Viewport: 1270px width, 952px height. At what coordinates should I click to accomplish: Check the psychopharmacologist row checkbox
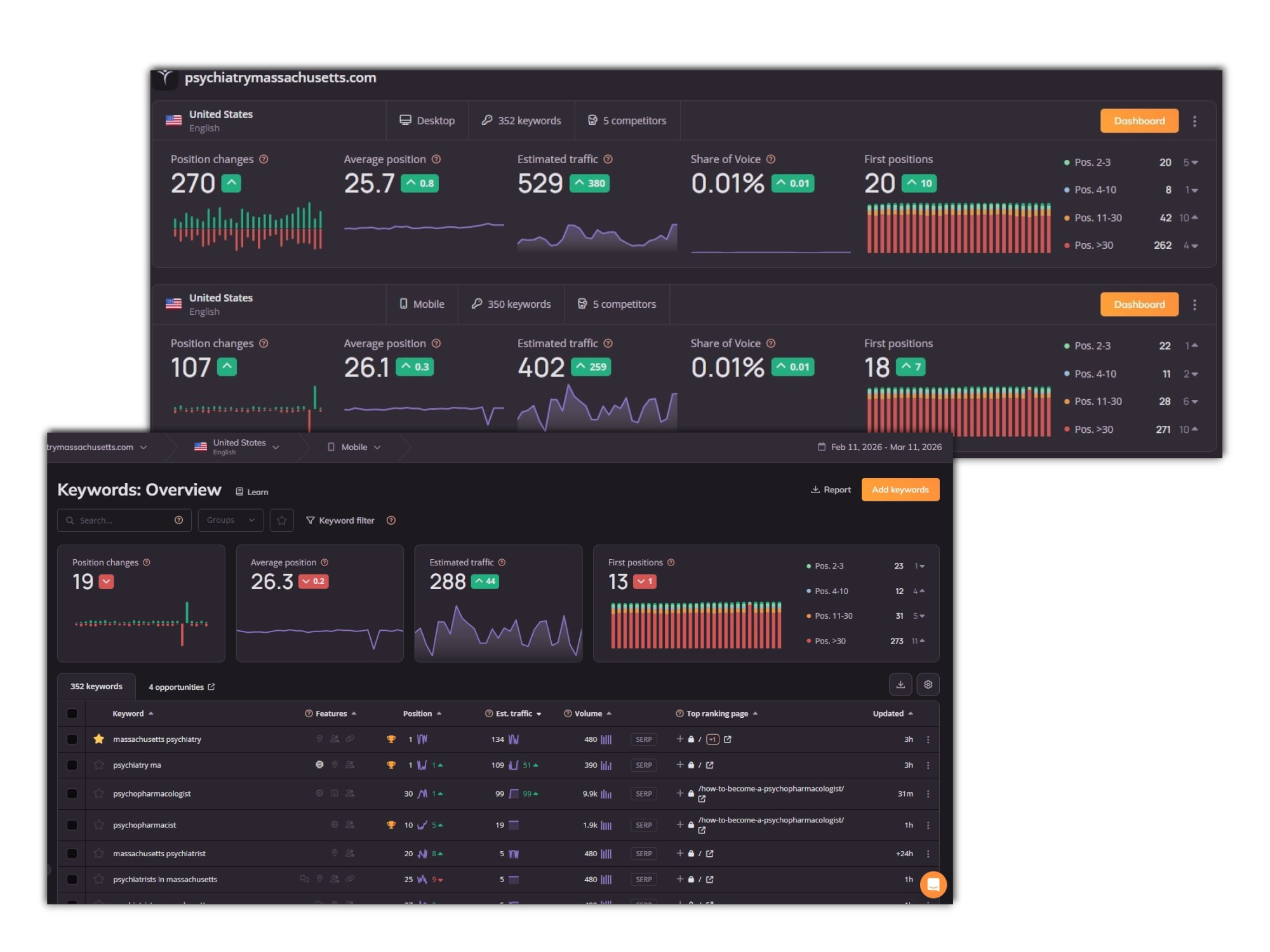tap(72, 793)
